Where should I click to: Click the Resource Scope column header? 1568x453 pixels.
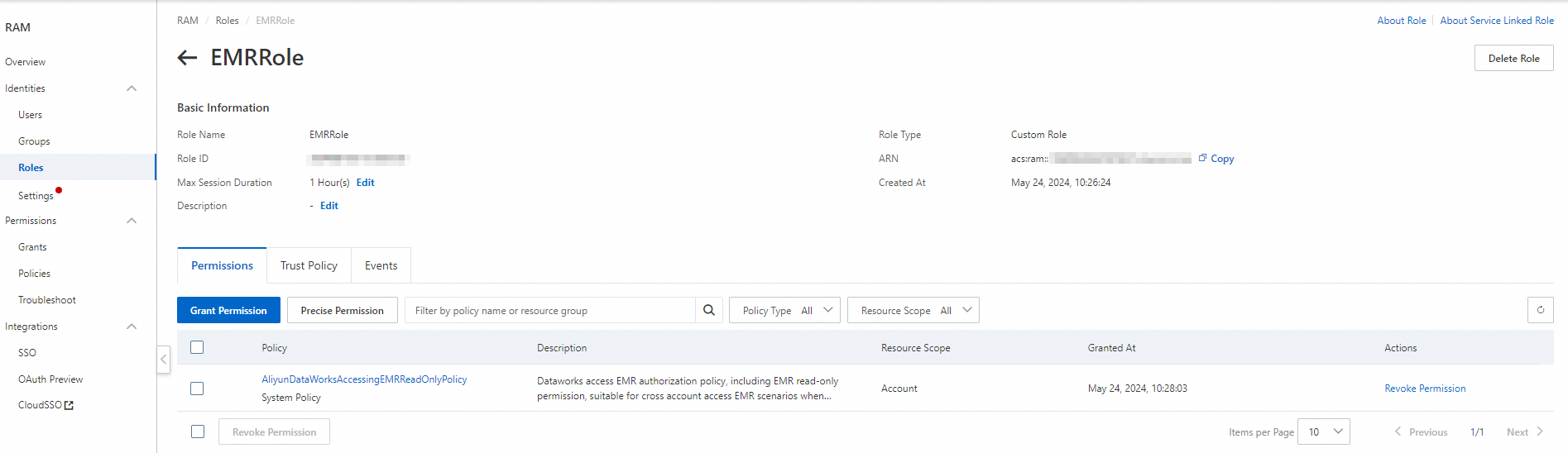915,348
